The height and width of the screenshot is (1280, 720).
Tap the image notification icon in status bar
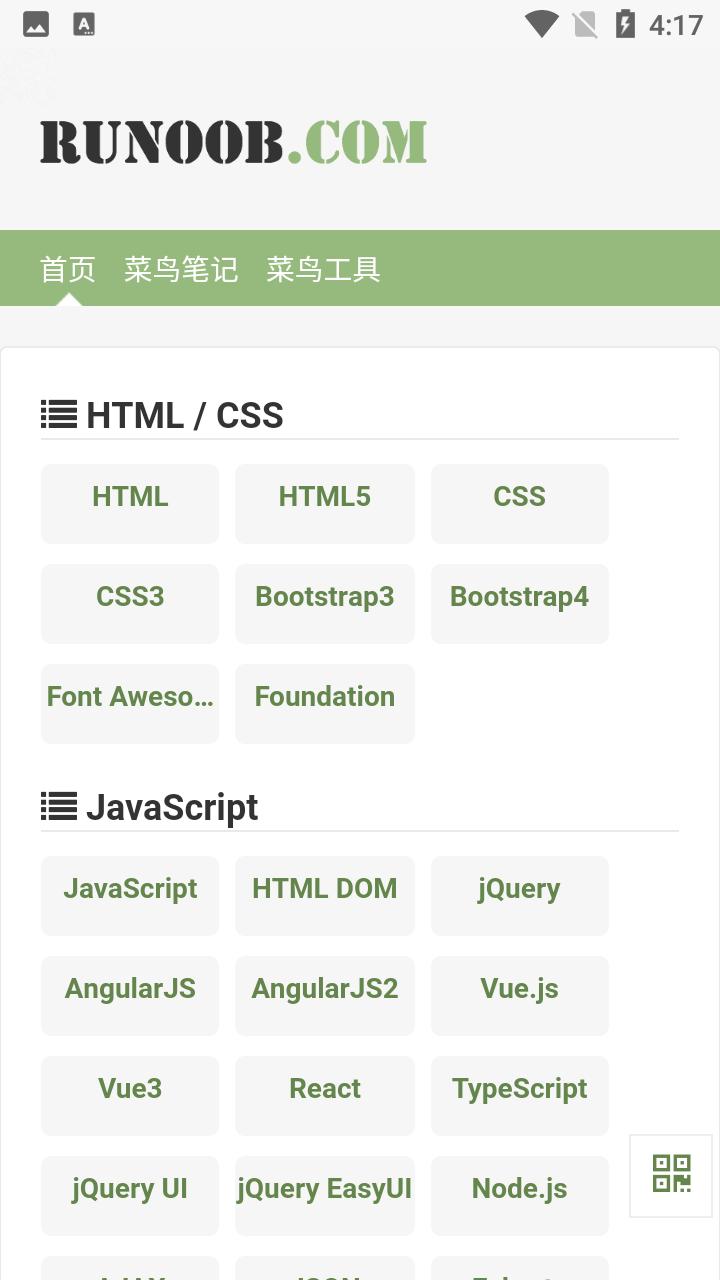pos(36,24)
